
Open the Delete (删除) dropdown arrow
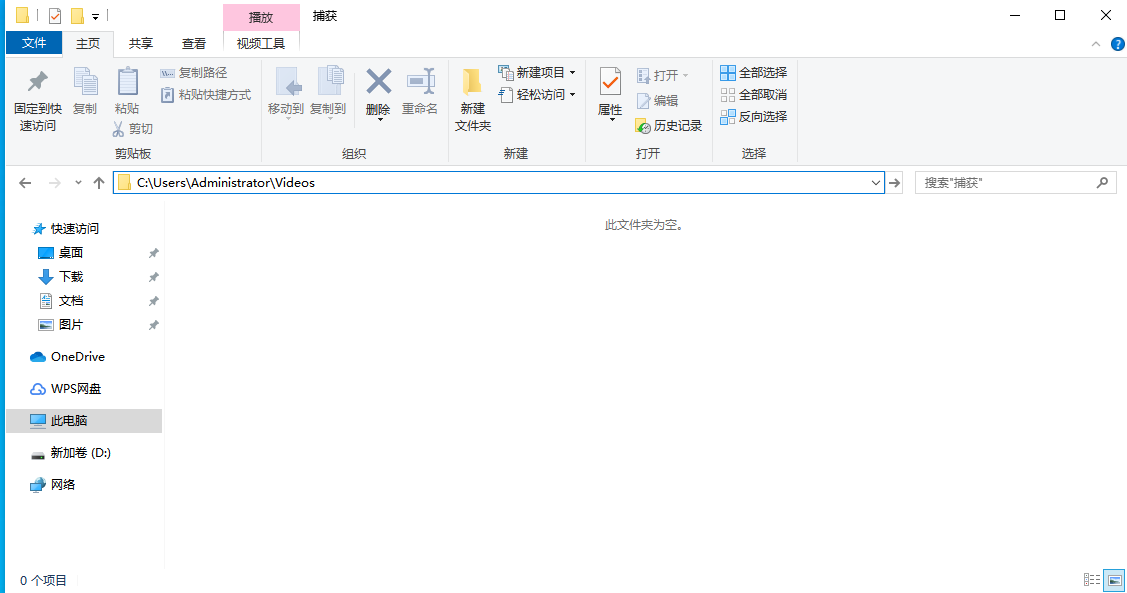[x=379, y=120]
